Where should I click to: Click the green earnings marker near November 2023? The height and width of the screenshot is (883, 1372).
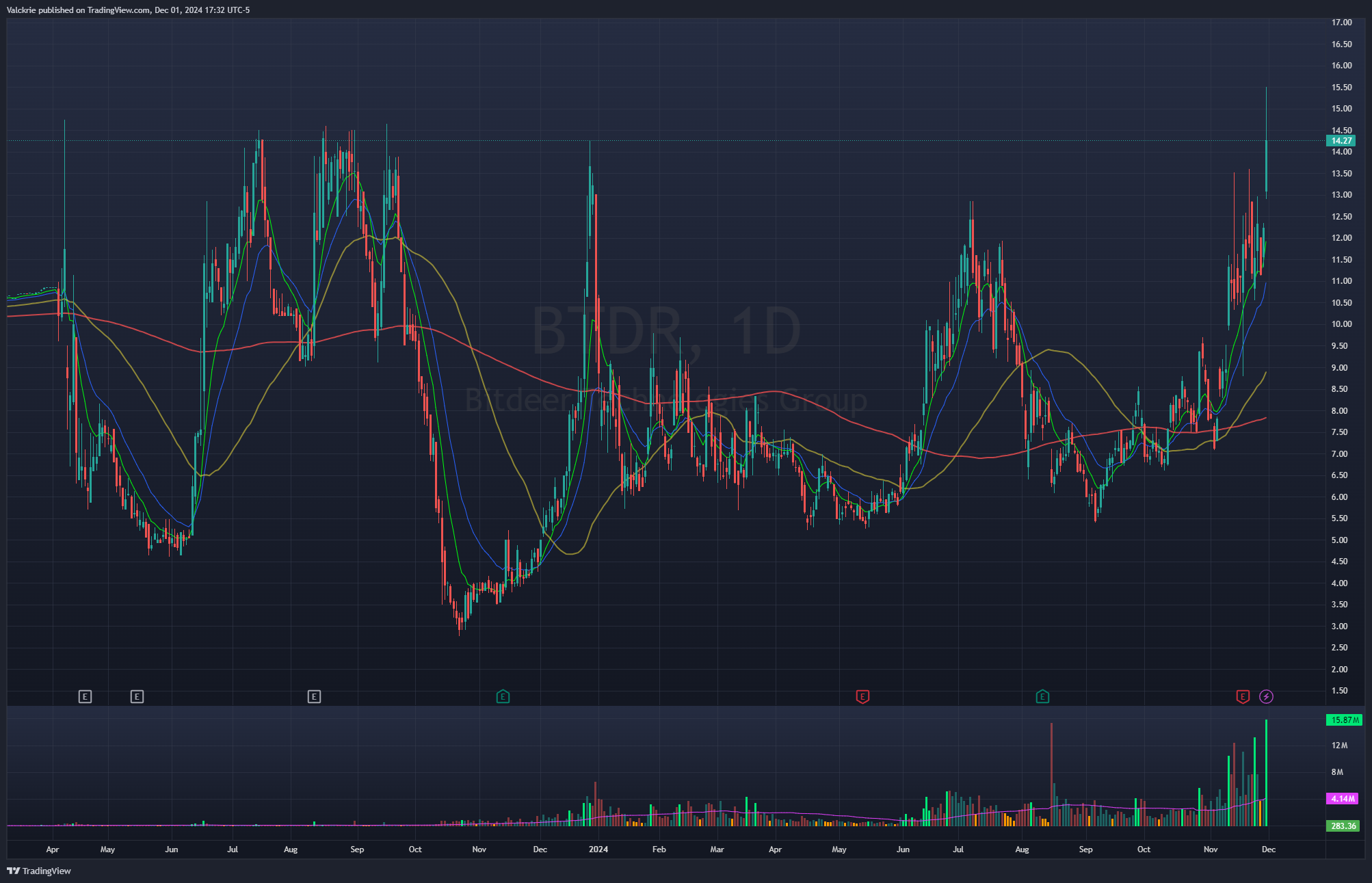pos(503,697)
